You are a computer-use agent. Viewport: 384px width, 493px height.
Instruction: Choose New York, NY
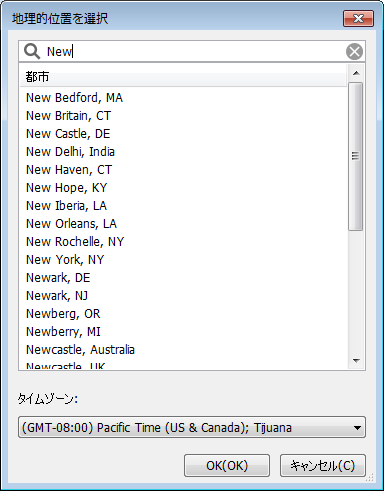coord(65,260)
